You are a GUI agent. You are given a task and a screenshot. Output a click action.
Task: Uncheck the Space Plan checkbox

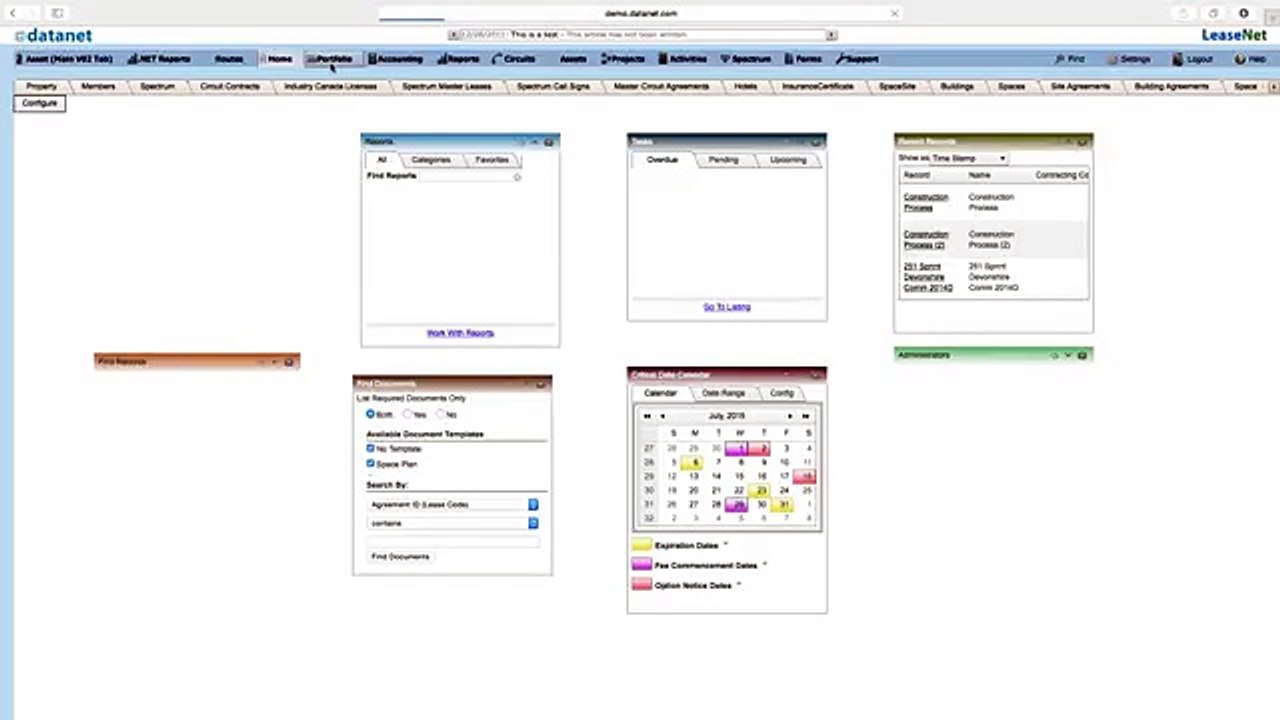pos(370,464)
